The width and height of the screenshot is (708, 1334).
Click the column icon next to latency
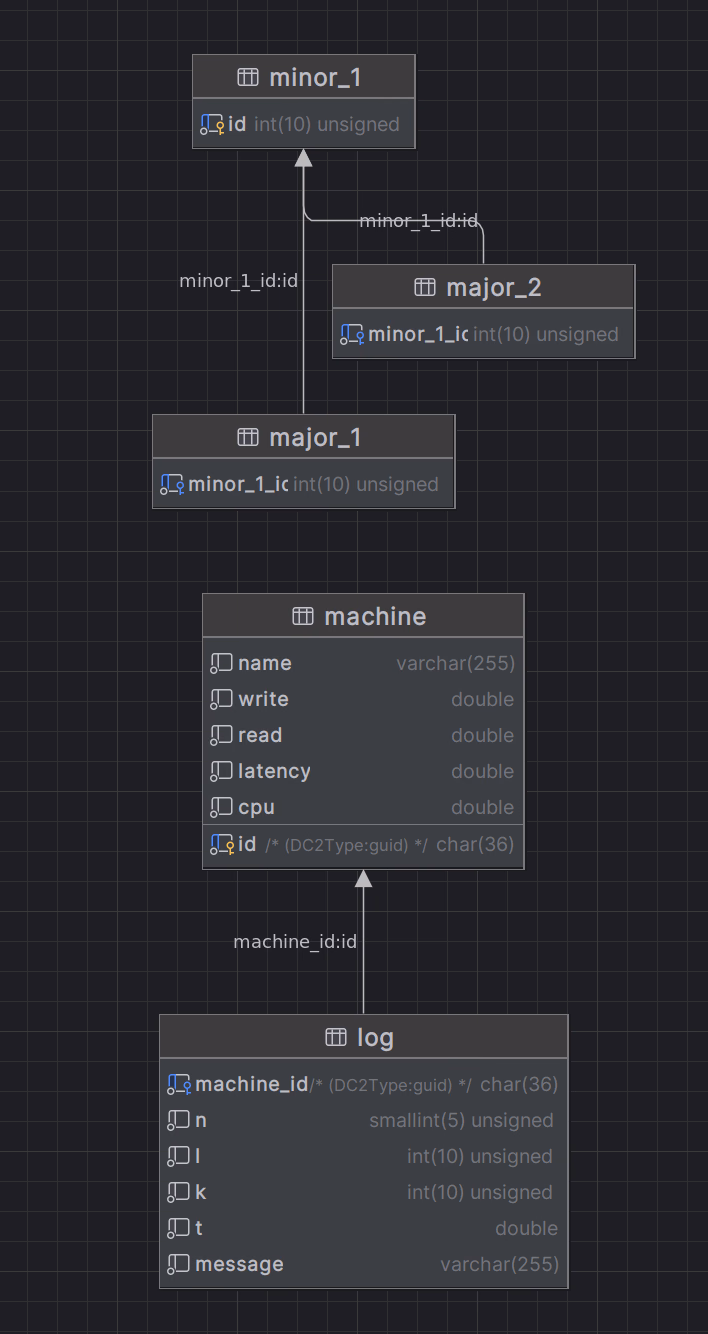222,771
